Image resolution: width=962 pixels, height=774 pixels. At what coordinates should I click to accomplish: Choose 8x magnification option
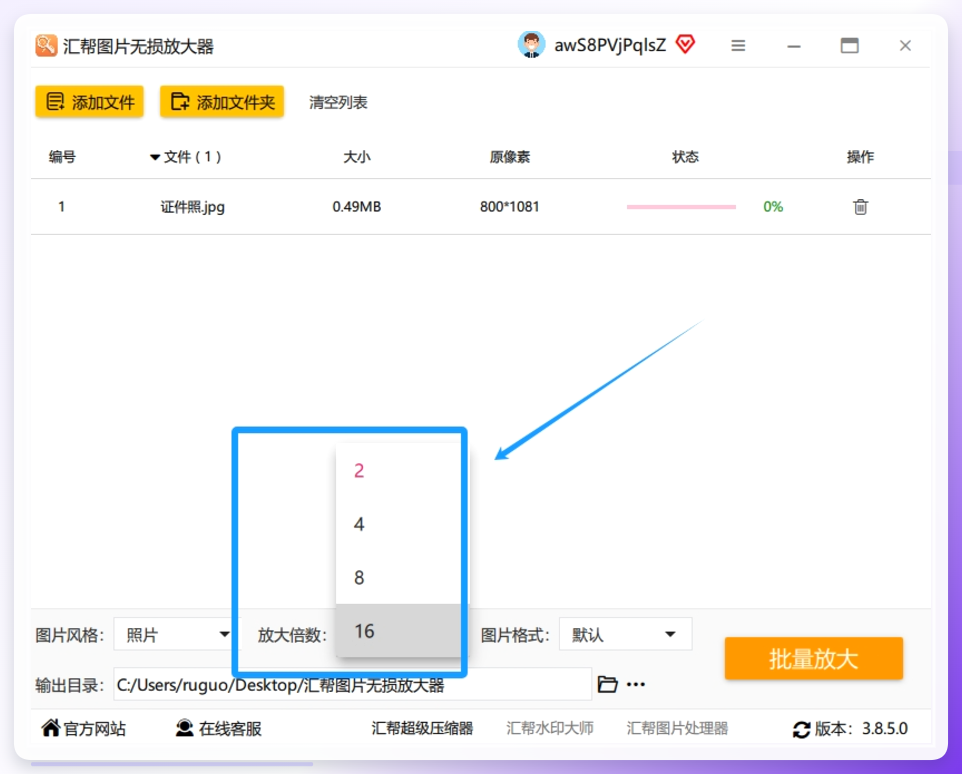point(398,577)
